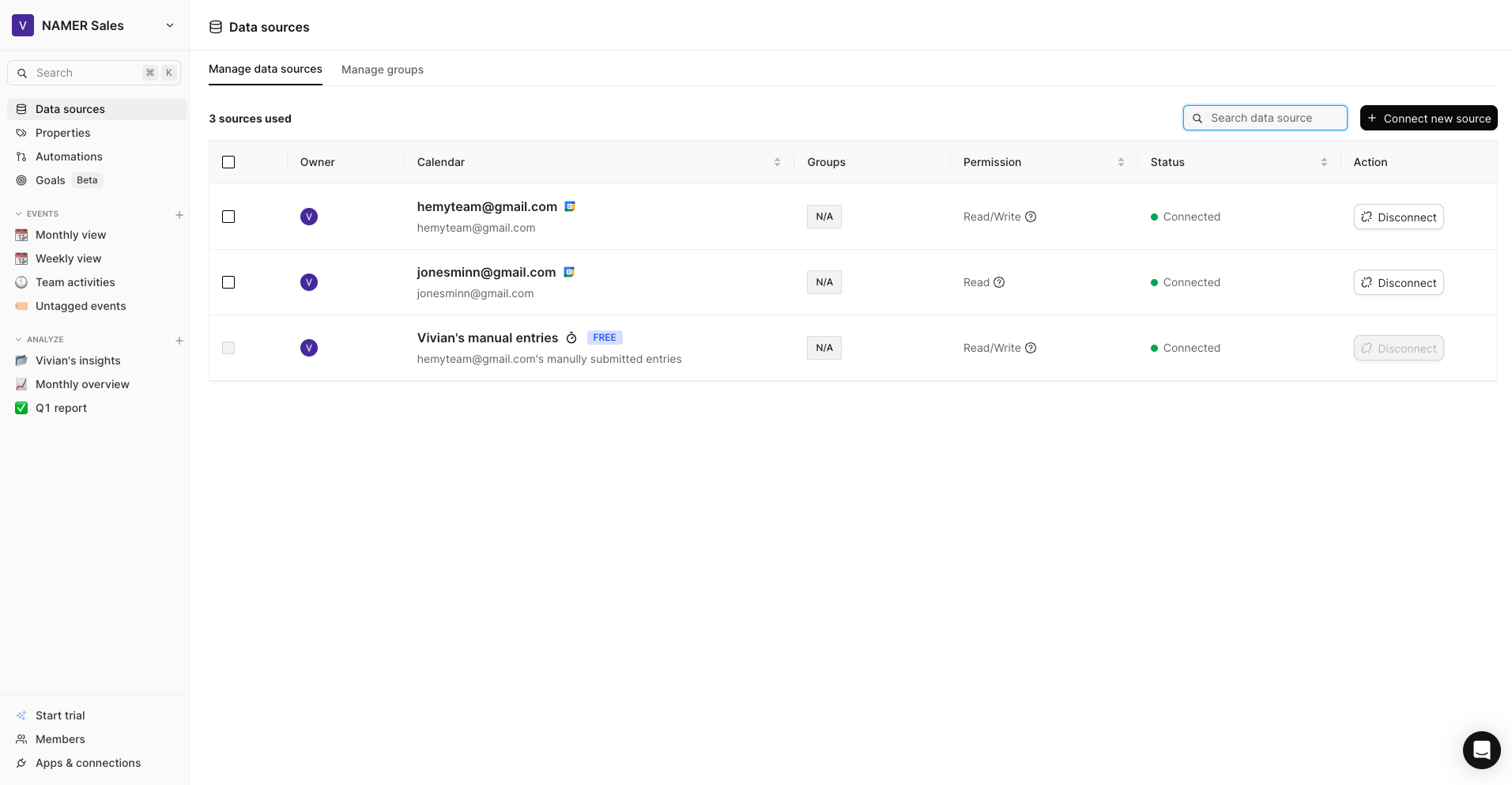1512x785 pixels.
Task: Switch to the Manage groups tab
Action: tap(383, 70)
